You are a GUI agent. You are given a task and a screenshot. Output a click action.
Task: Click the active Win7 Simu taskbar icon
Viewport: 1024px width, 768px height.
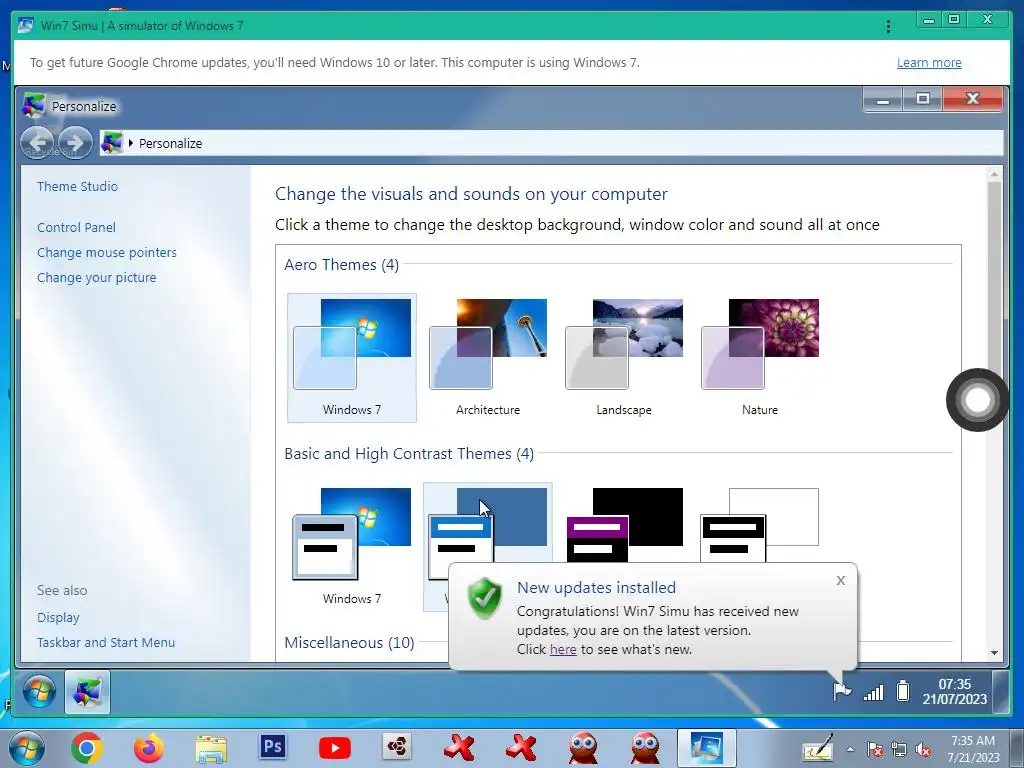click(706, 748)
